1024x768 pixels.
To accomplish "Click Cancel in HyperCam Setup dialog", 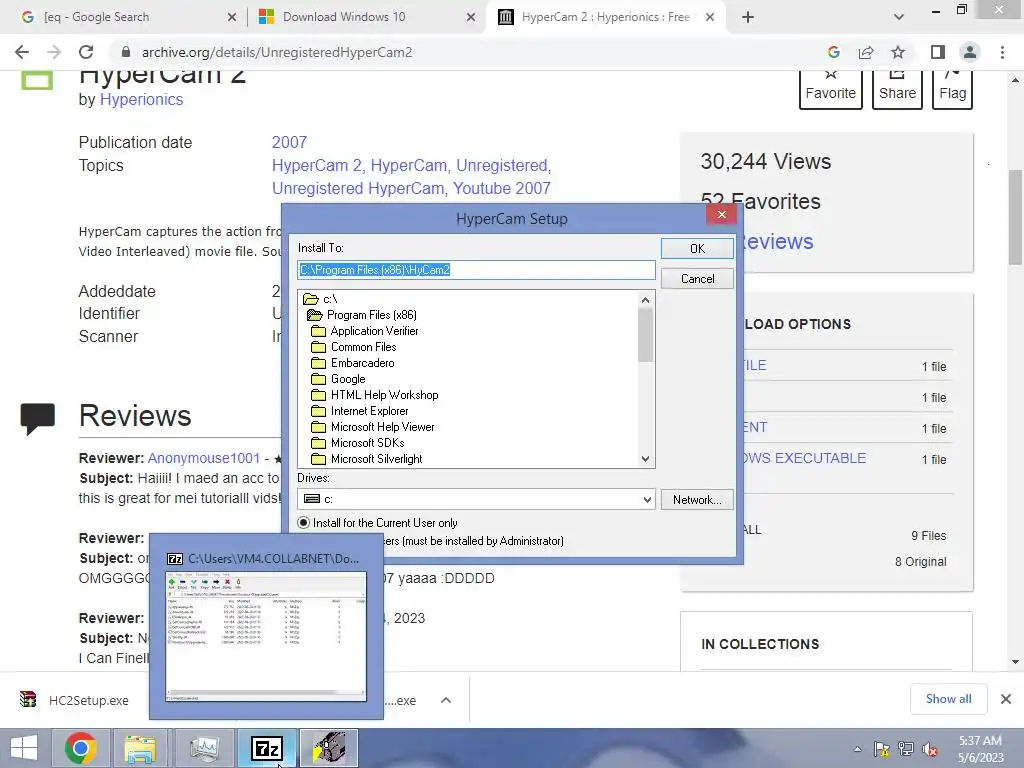I will (x=697, y=279).
